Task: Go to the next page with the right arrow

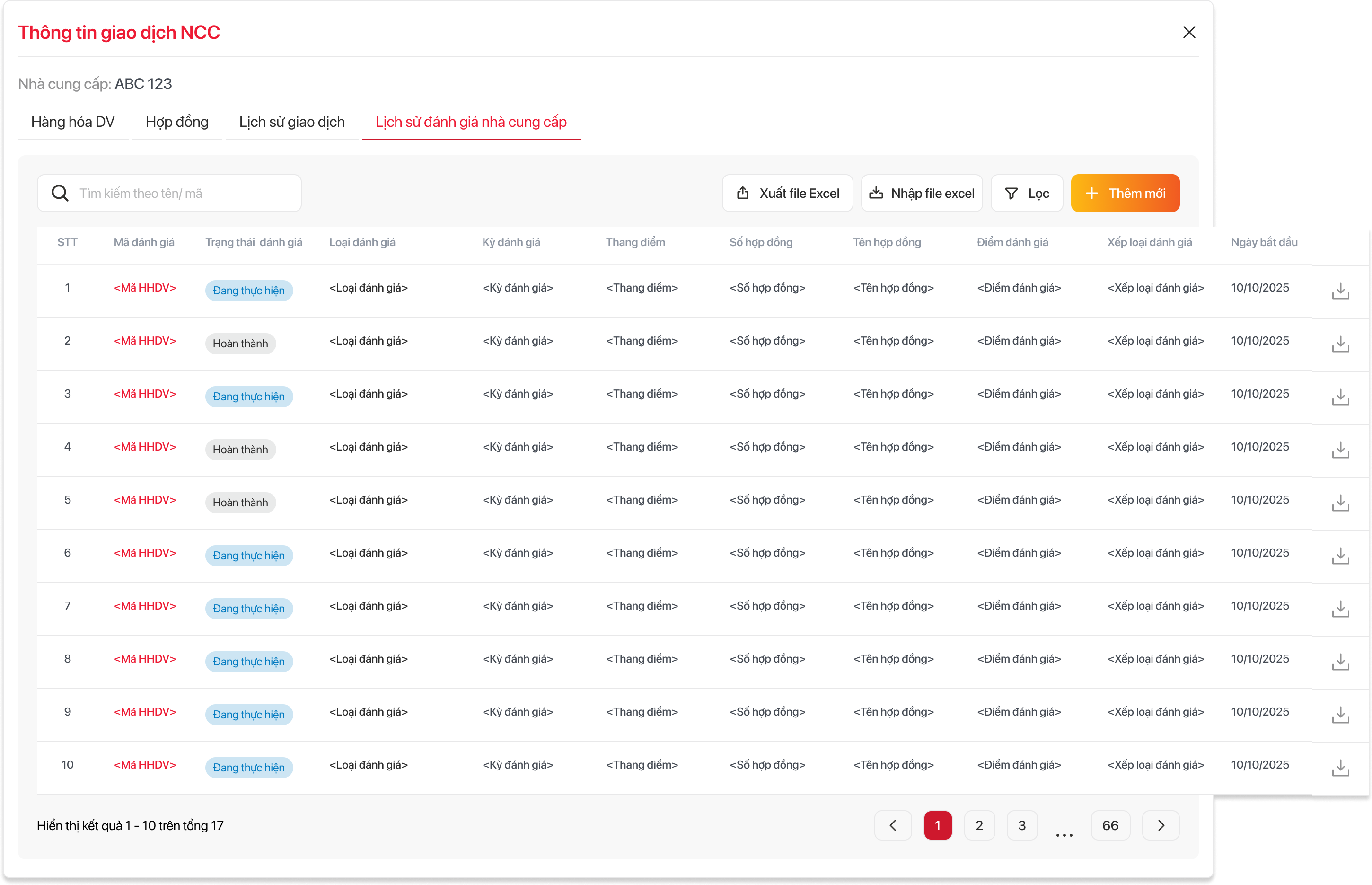Action: (1161, 825)
